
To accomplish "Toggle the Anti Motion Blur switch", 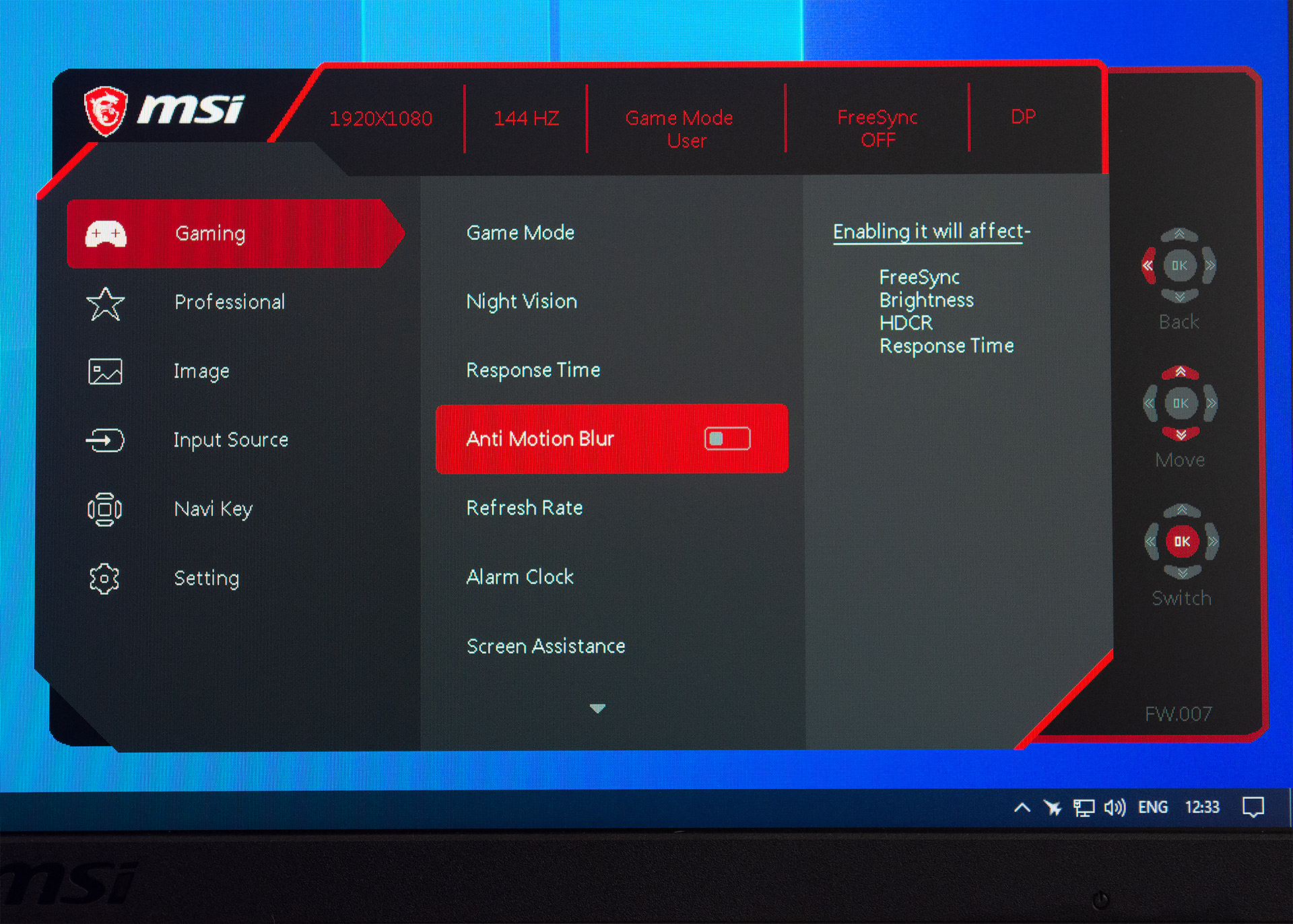I will 727,439.
